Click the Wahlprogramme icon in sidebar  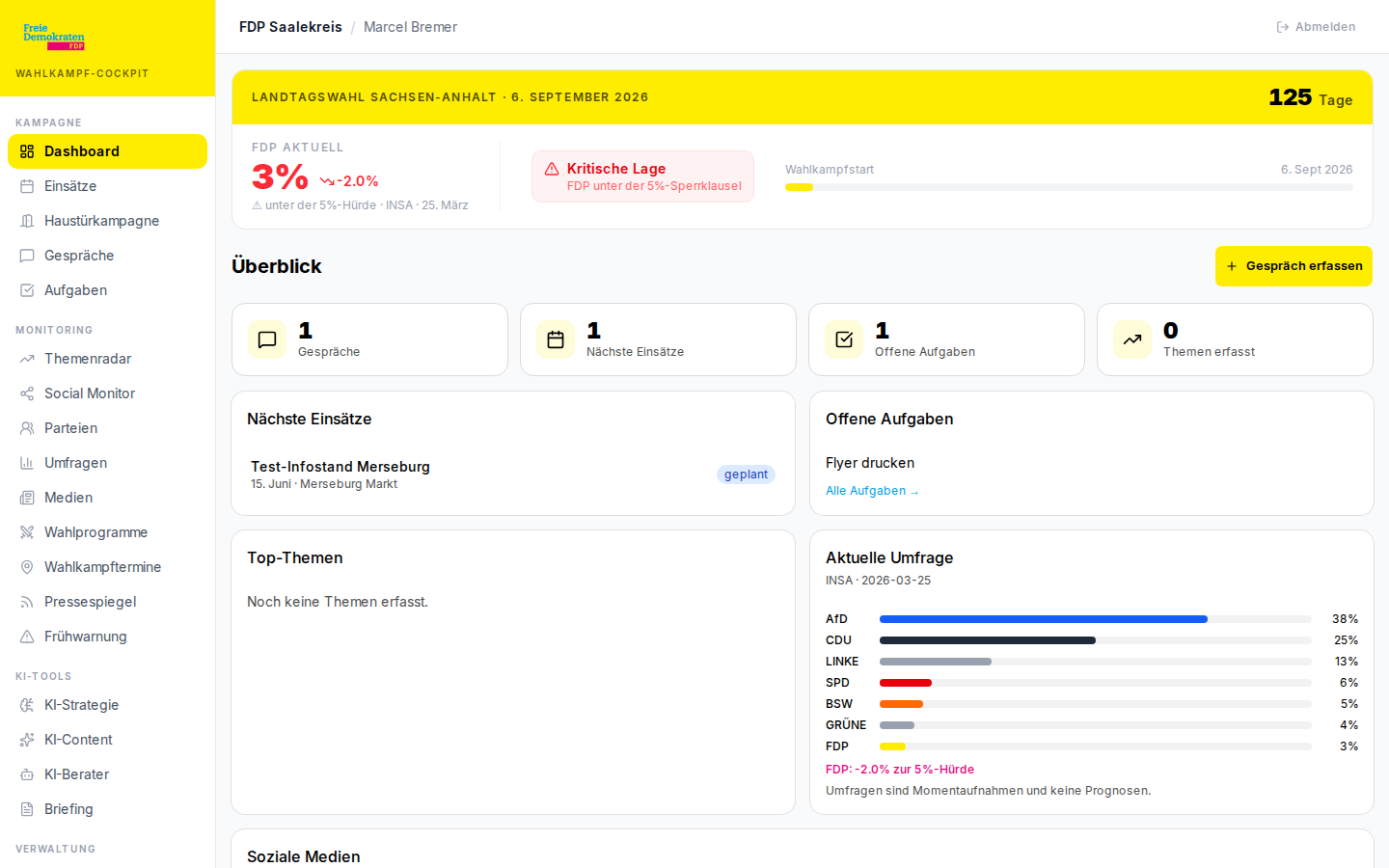(27, 532)
